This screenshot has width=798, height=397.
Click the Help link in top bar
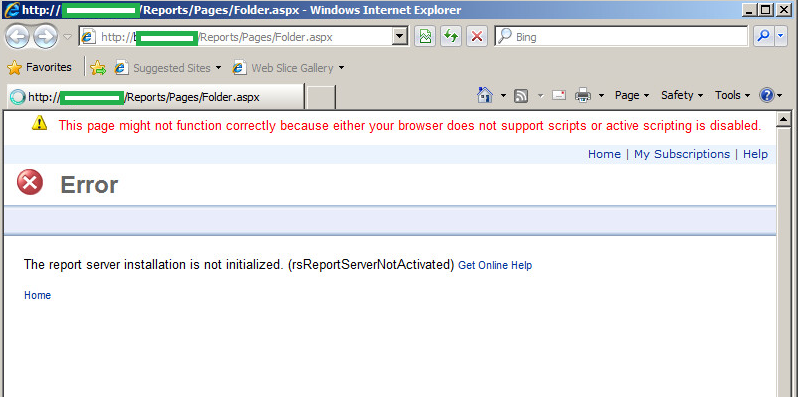click(x=755, y=154)
